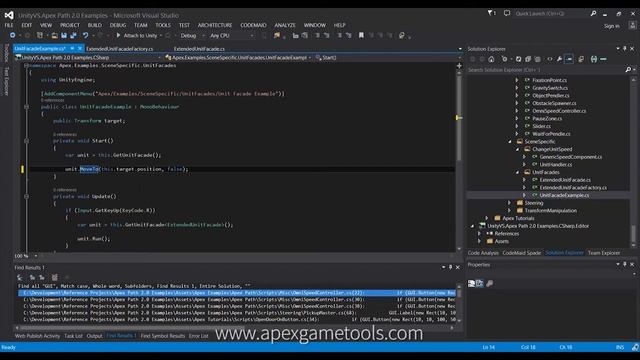This screenshot has height=360, width=640.
Task: Click the Open File folder icon
Action: coord(54,36)
